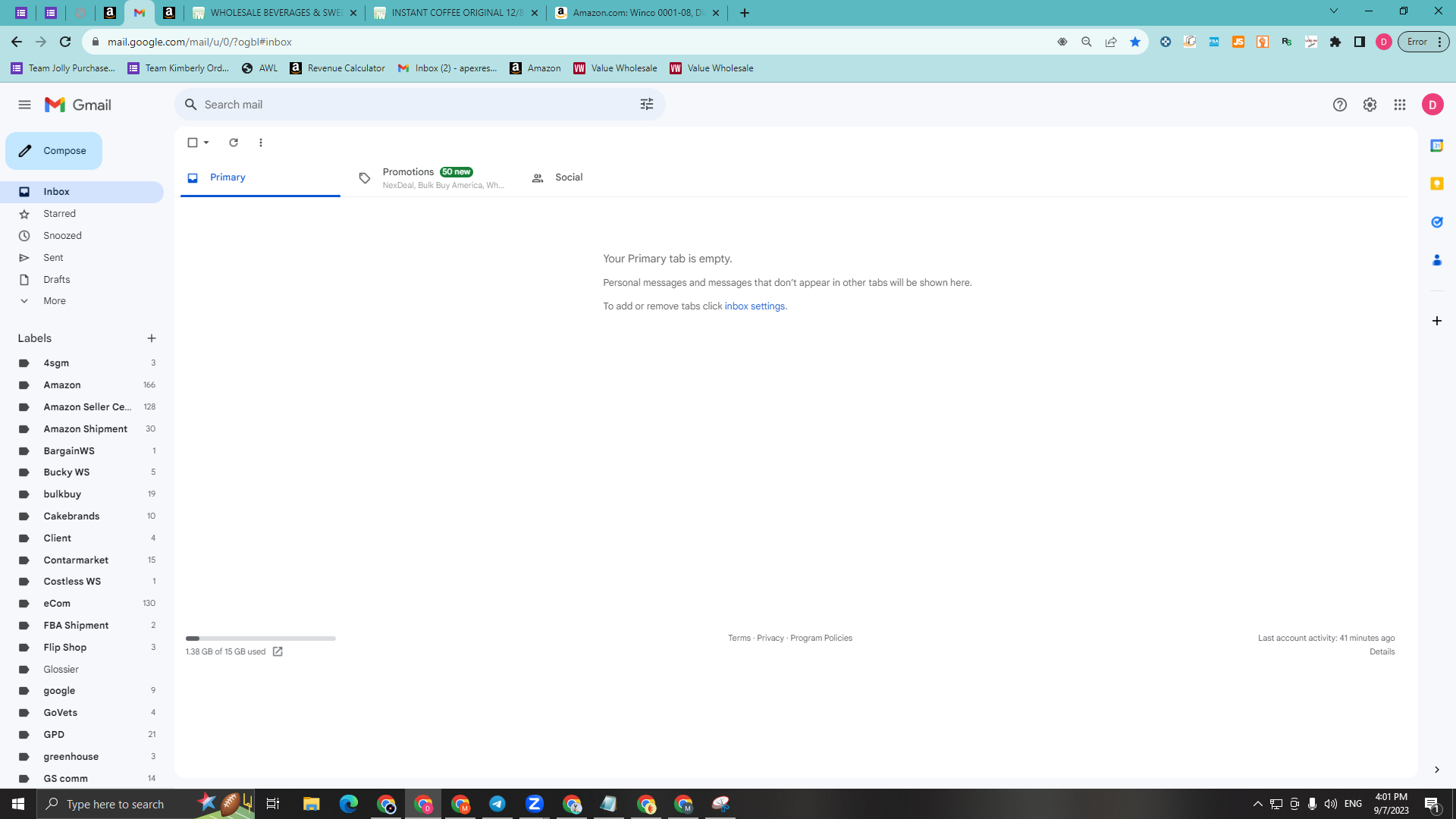Open Telegram from the taskbar
1456x819 pixels.
click(497, 804)
